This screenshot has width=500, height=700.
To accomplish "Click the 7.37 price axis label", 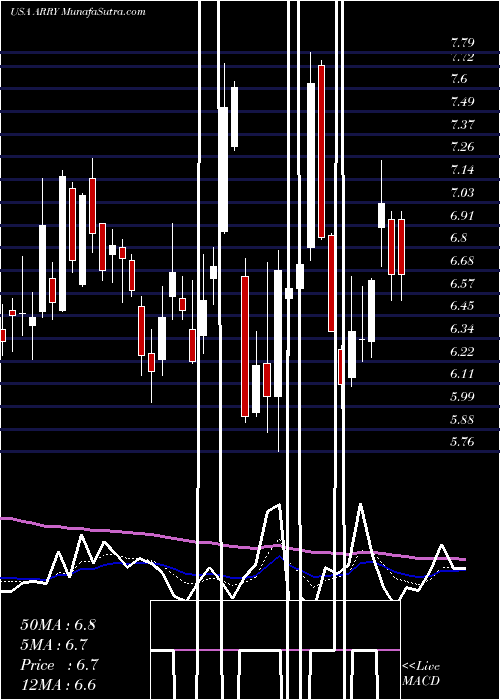I will pyautogui.click(x=462, y=124).
